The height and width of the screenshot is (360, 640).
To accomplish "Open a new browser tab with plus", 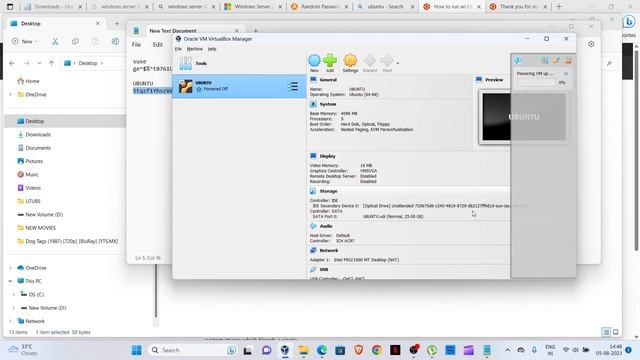I will [x=559, y=7].
